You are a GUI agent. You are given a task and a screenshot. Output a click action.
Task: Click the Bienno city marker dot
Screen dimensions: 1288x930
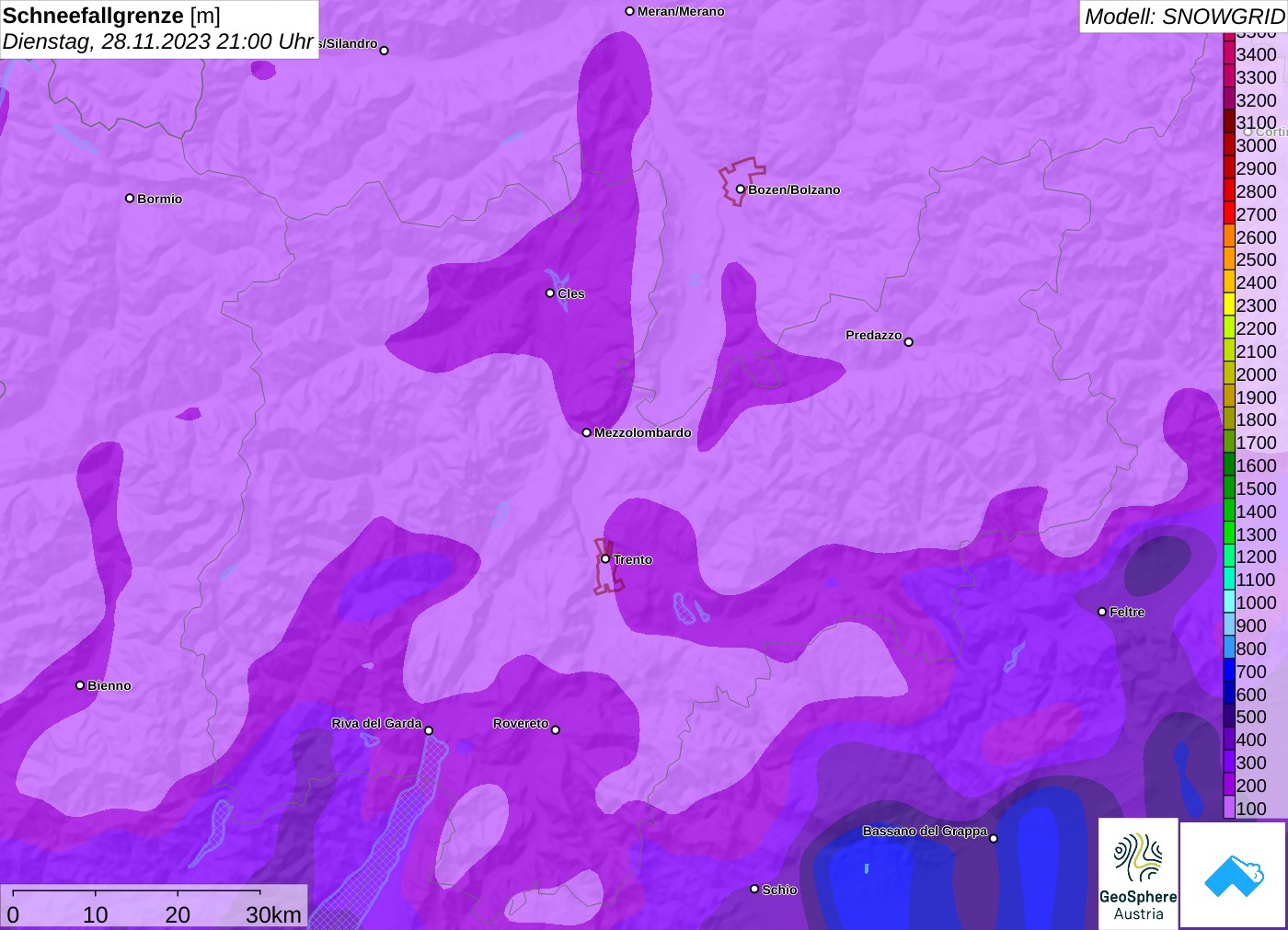tap(80, 685)
